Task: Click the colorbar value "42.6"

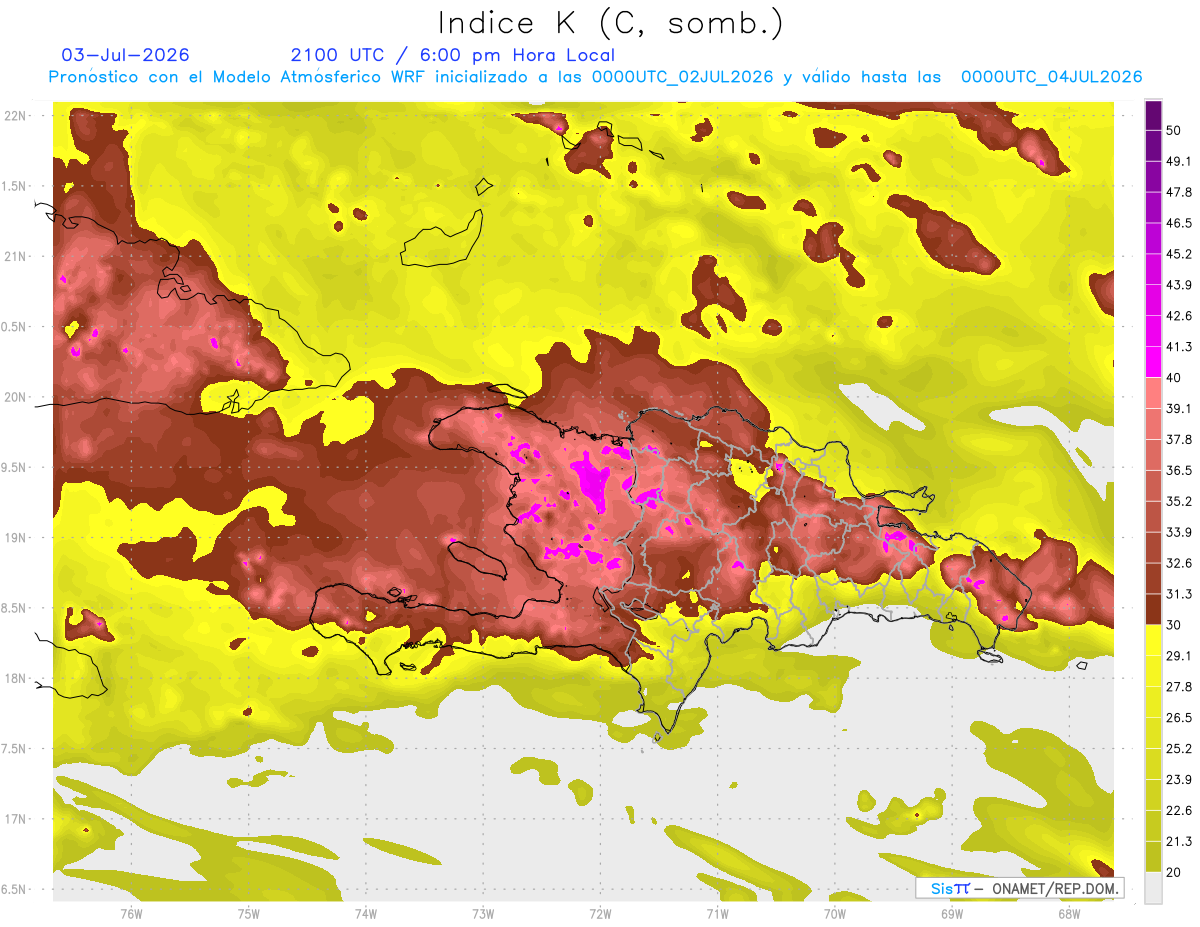Action: coord(1179,316)
